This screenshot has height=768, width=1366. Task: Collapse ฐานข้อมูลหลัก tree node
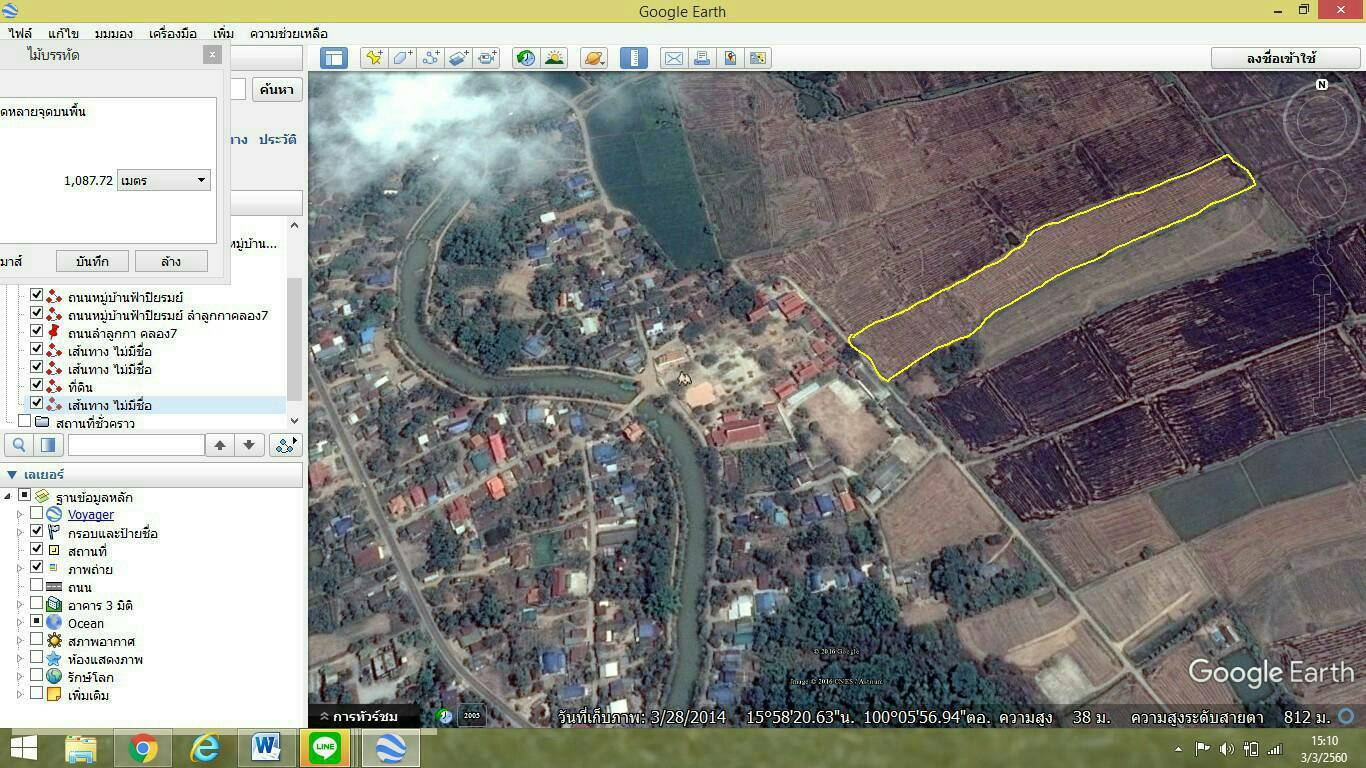click(x=9, y=496)
